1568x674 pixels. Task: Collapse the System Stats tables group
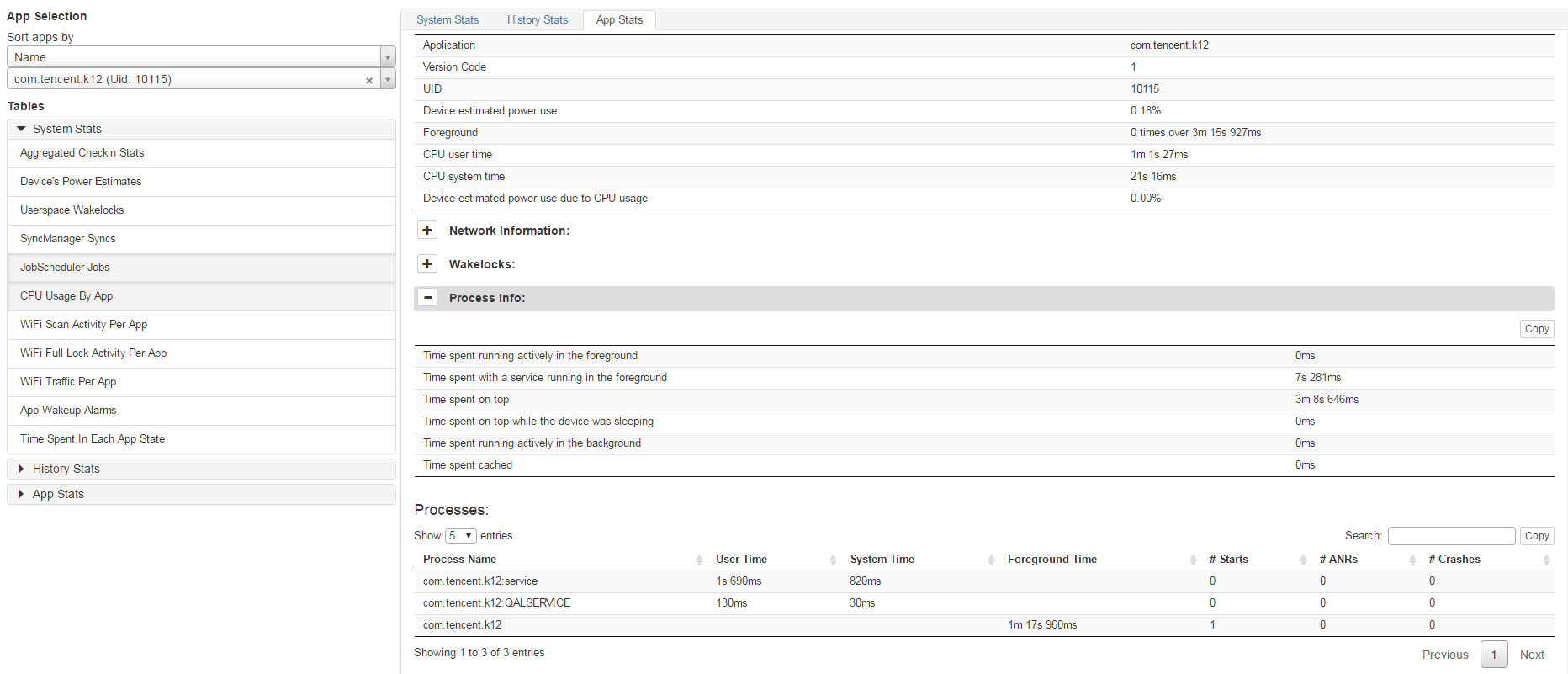point(201,129)
